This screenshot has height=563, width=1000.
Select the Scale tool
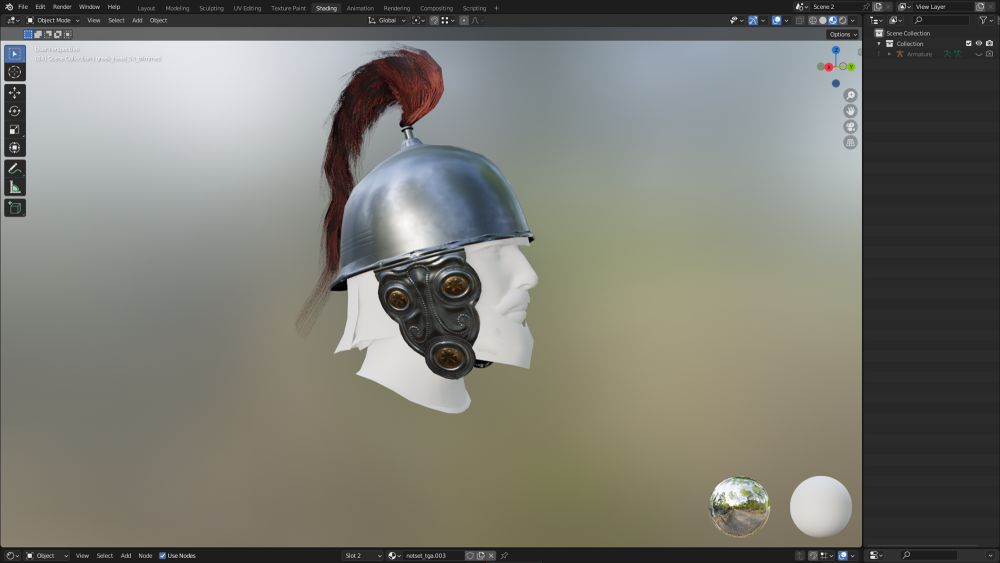point(15,129)
